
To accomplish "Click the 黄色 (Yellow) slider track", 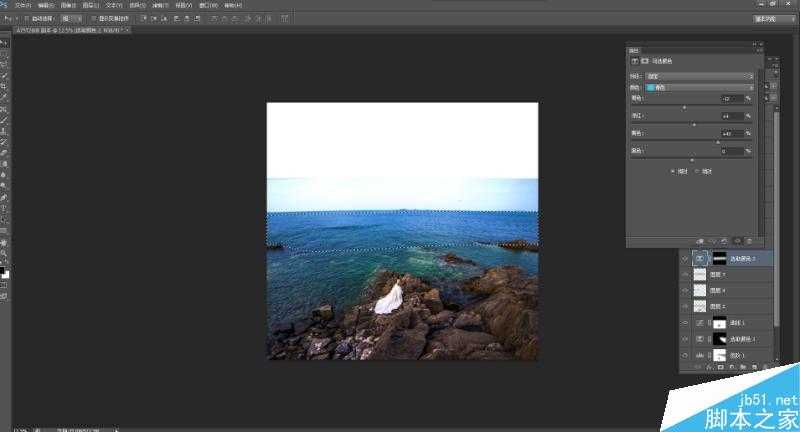I will tap(690, 142).
